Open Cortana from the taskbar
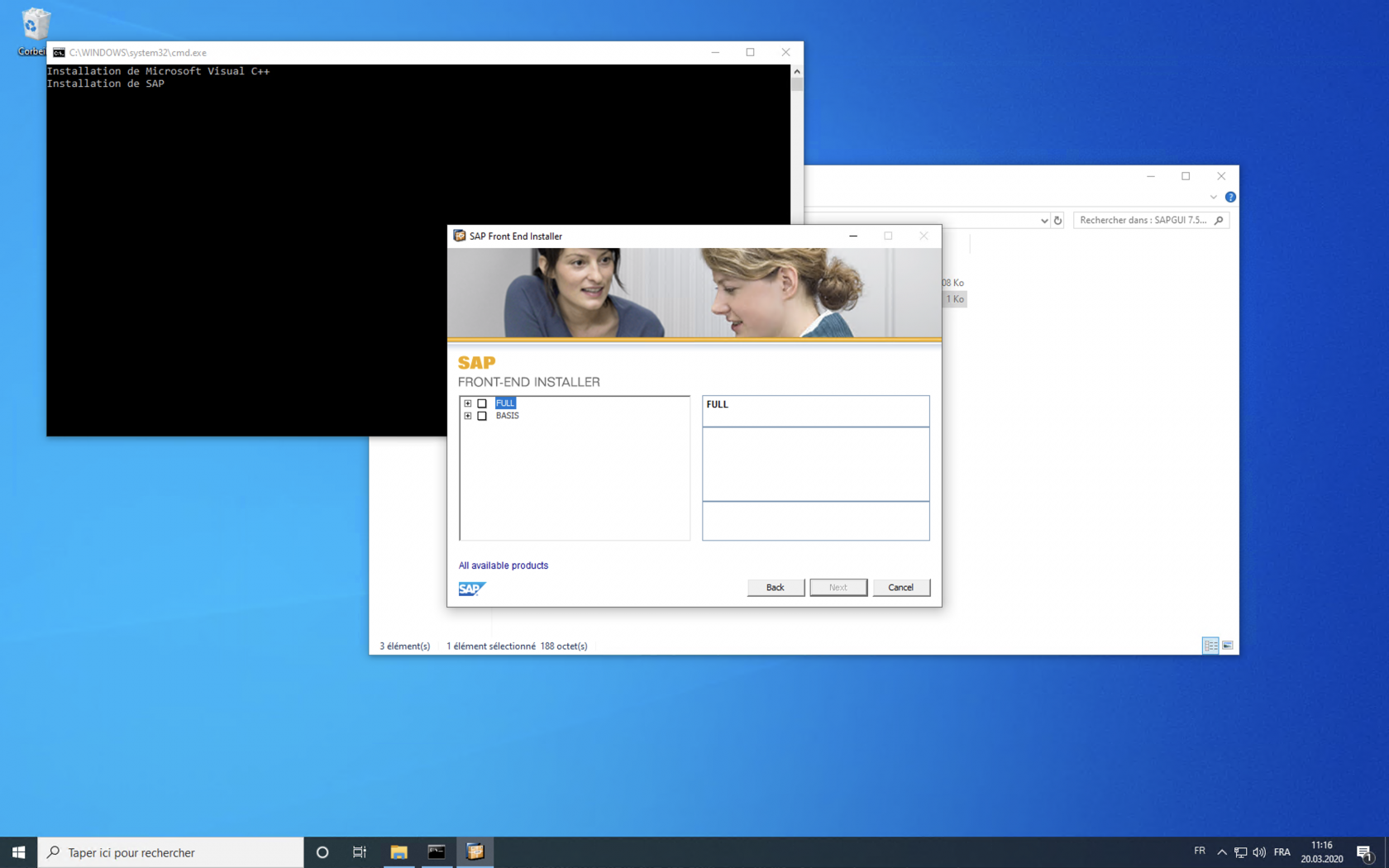 click(x=322, y=852)
